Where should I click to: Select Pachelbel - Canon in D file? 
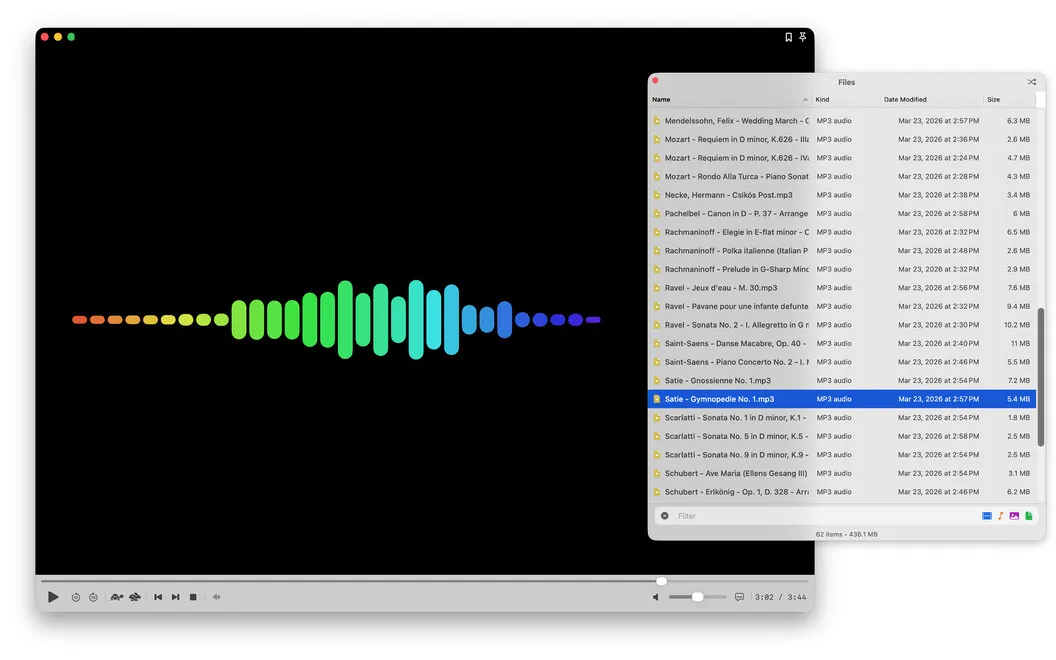point(842,213)
